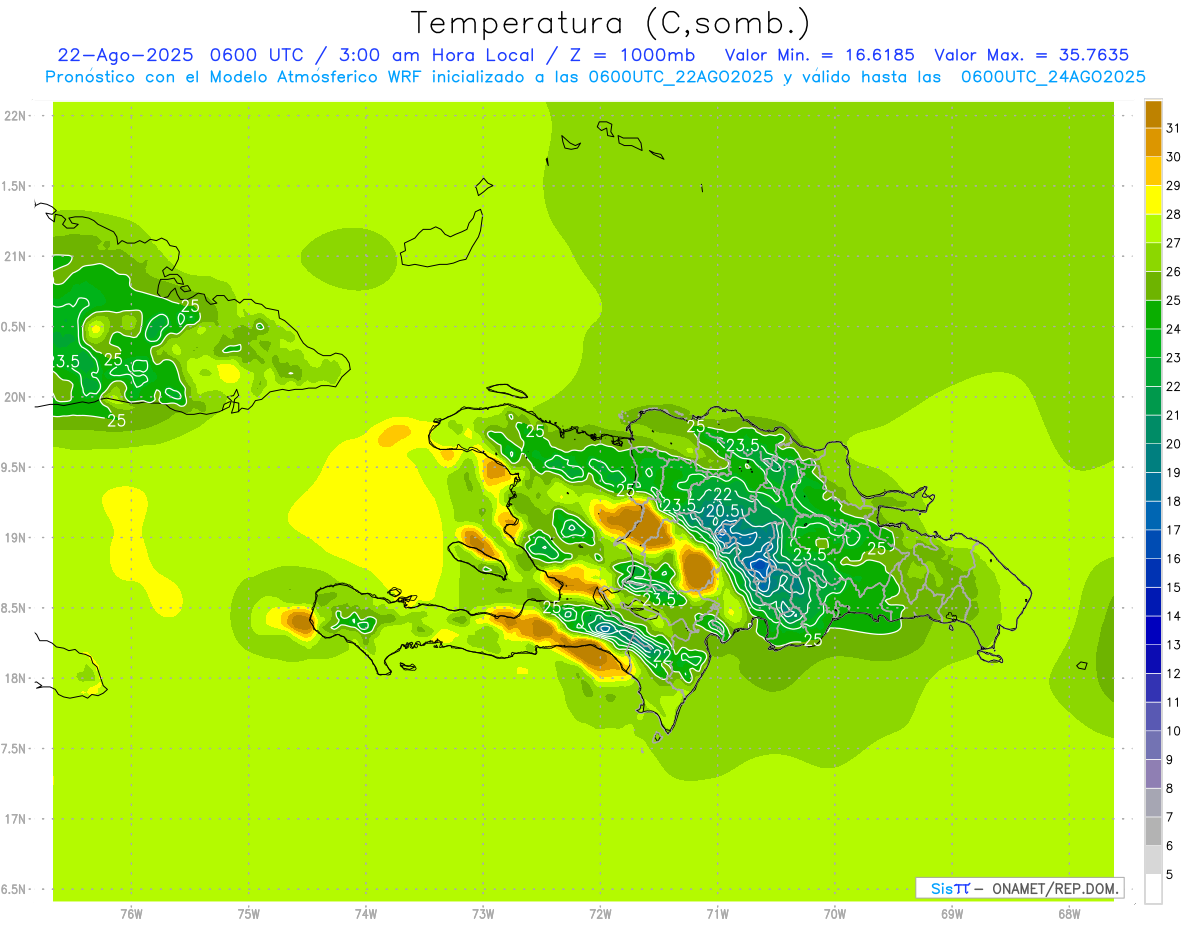The image size is (1200, 927).
Task: Click the purple swatch between 8 and 9
Action: (1153, 774)
